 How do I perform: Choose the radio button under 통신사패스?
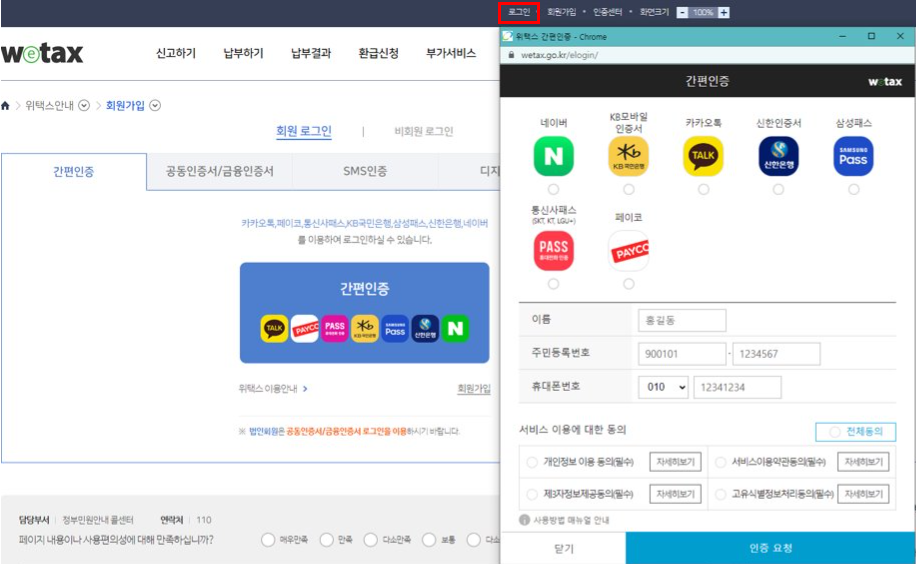tap(553, 284)
